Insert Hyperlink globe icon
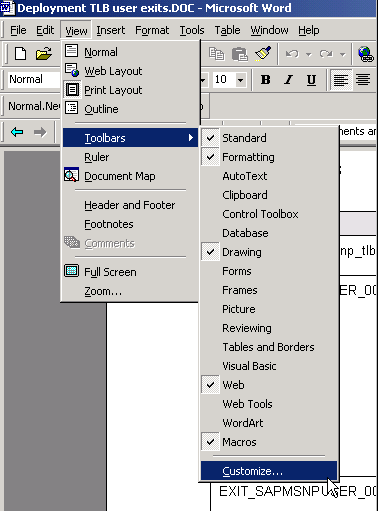 tap(366, 54)
